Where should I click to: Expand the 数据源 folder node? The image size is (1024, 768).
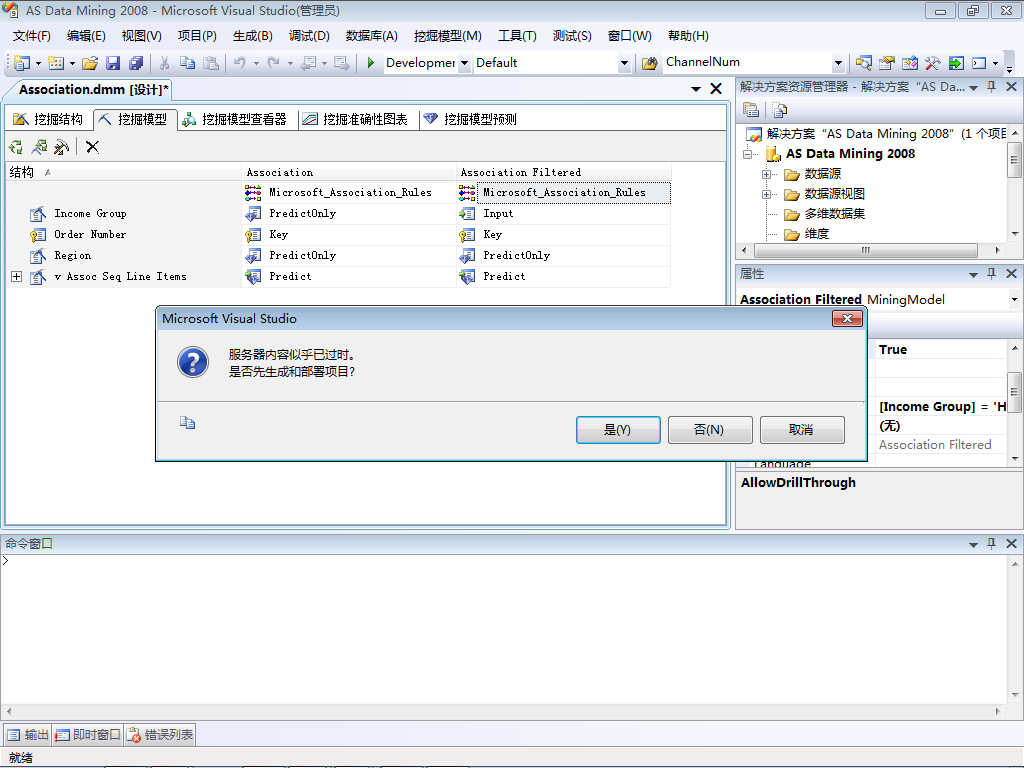[x=766, y=174]
